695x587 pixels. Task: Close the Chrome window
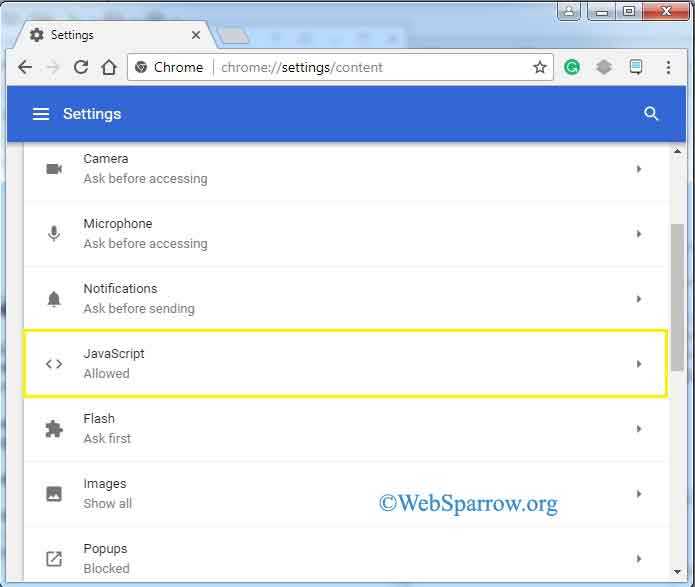pyautogui.click(x=666, y=11)
